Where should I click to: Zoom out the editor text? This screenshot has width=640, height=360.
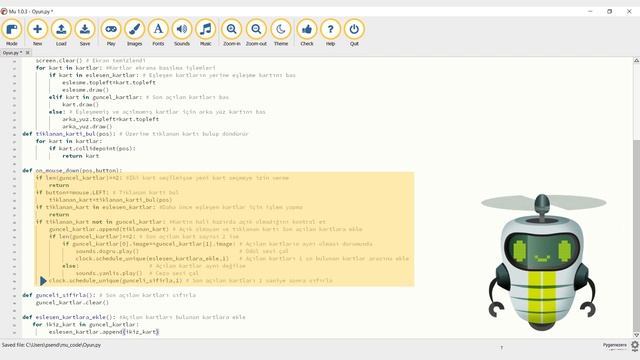point(256,33)
